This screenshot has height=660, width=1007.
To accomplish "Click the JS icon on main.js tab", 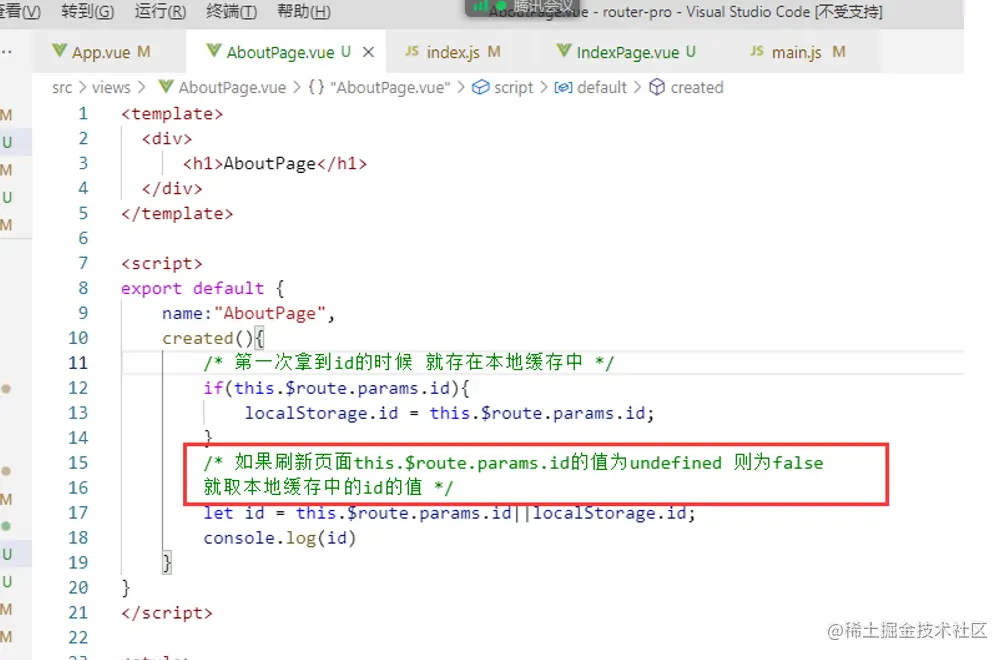I will point(757,51).
